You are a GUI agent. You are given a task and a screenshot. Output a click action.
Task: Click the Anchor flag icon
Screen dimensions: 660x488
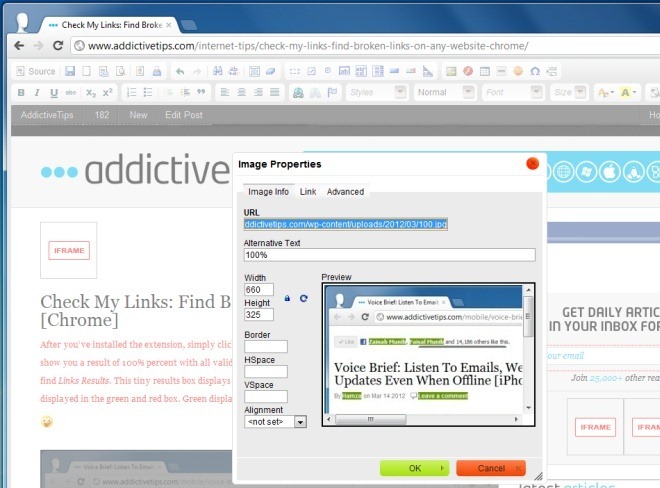tap(332, 92)
